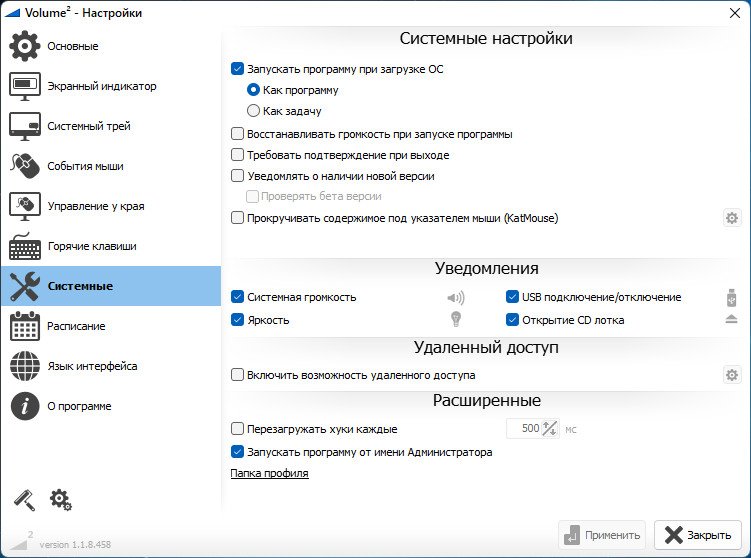This screenshot has height=558, width=751.
Task: Click the USB connection notification icon
Action: point(731,297)
